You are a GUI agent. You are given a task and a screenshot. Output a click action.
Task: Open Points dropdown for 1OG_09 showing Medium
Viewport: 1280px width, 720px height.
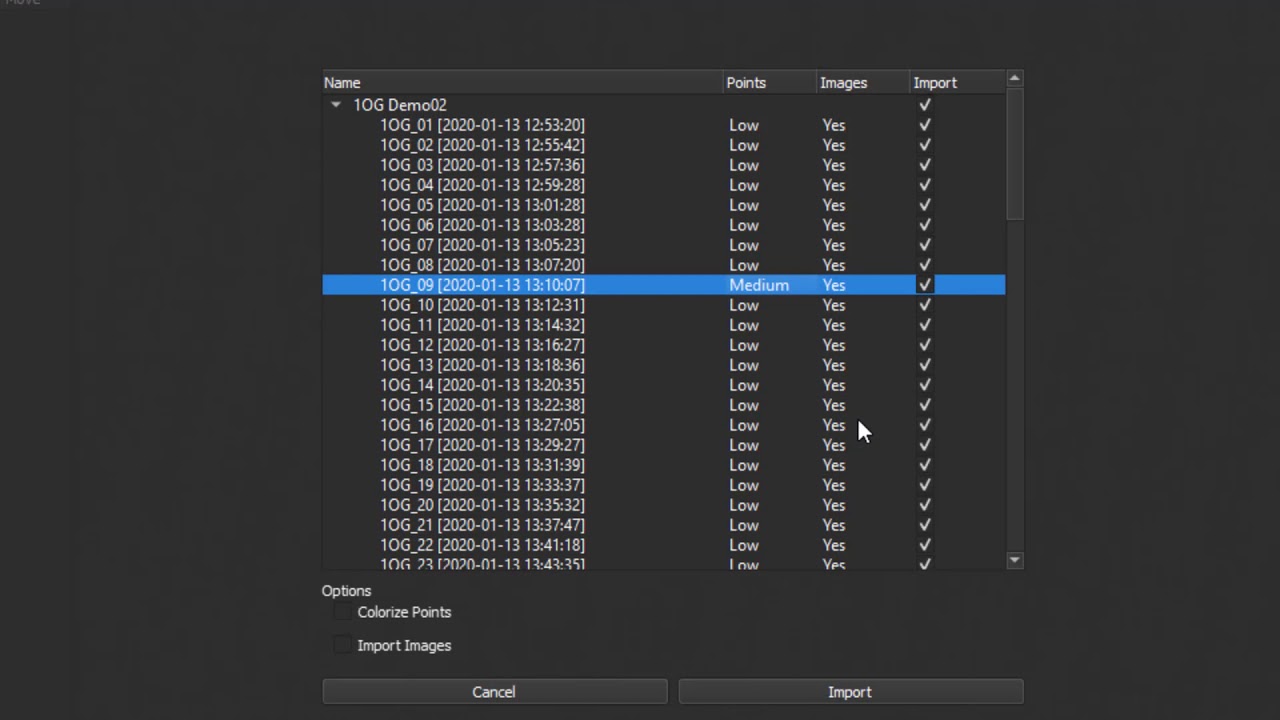point(759,285)
